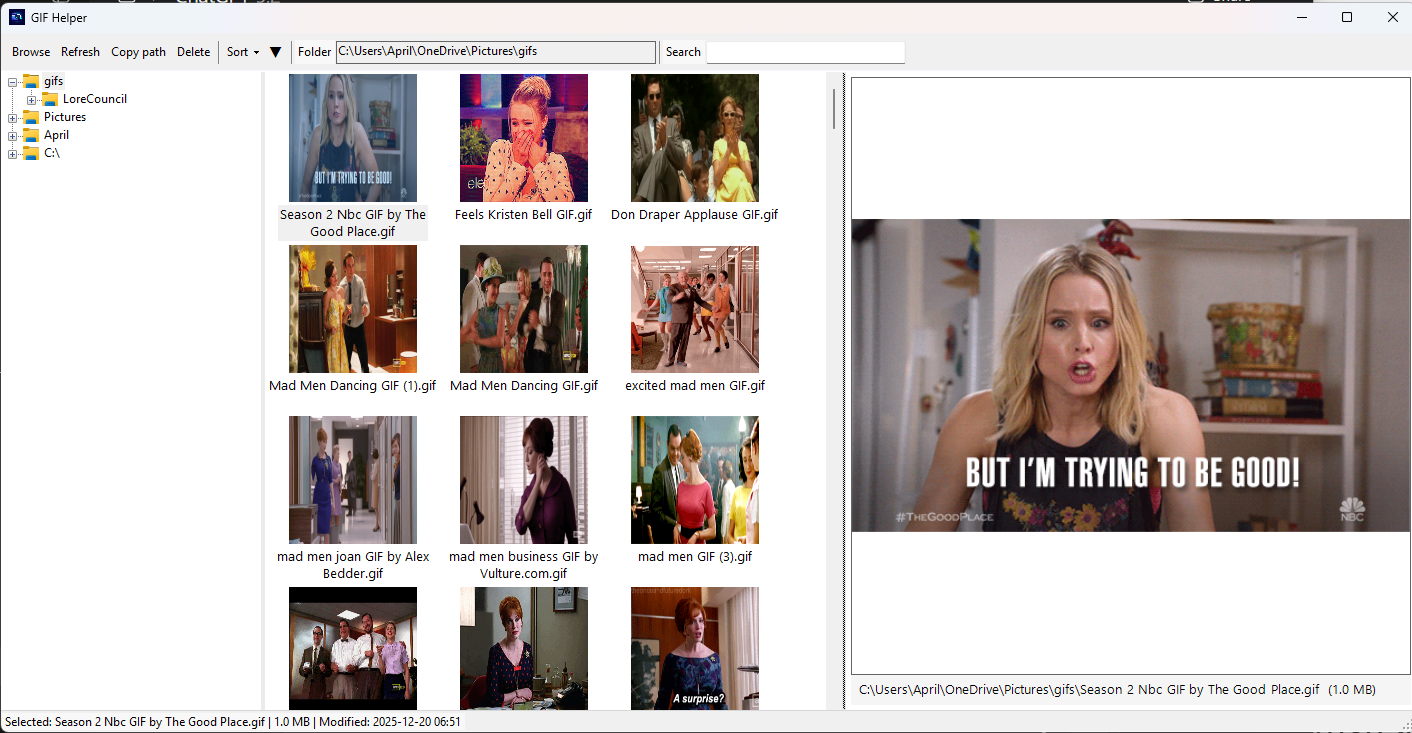1412x733 pixels.
Task: Expand the Pictures tree node
Action: click(13, 117)
